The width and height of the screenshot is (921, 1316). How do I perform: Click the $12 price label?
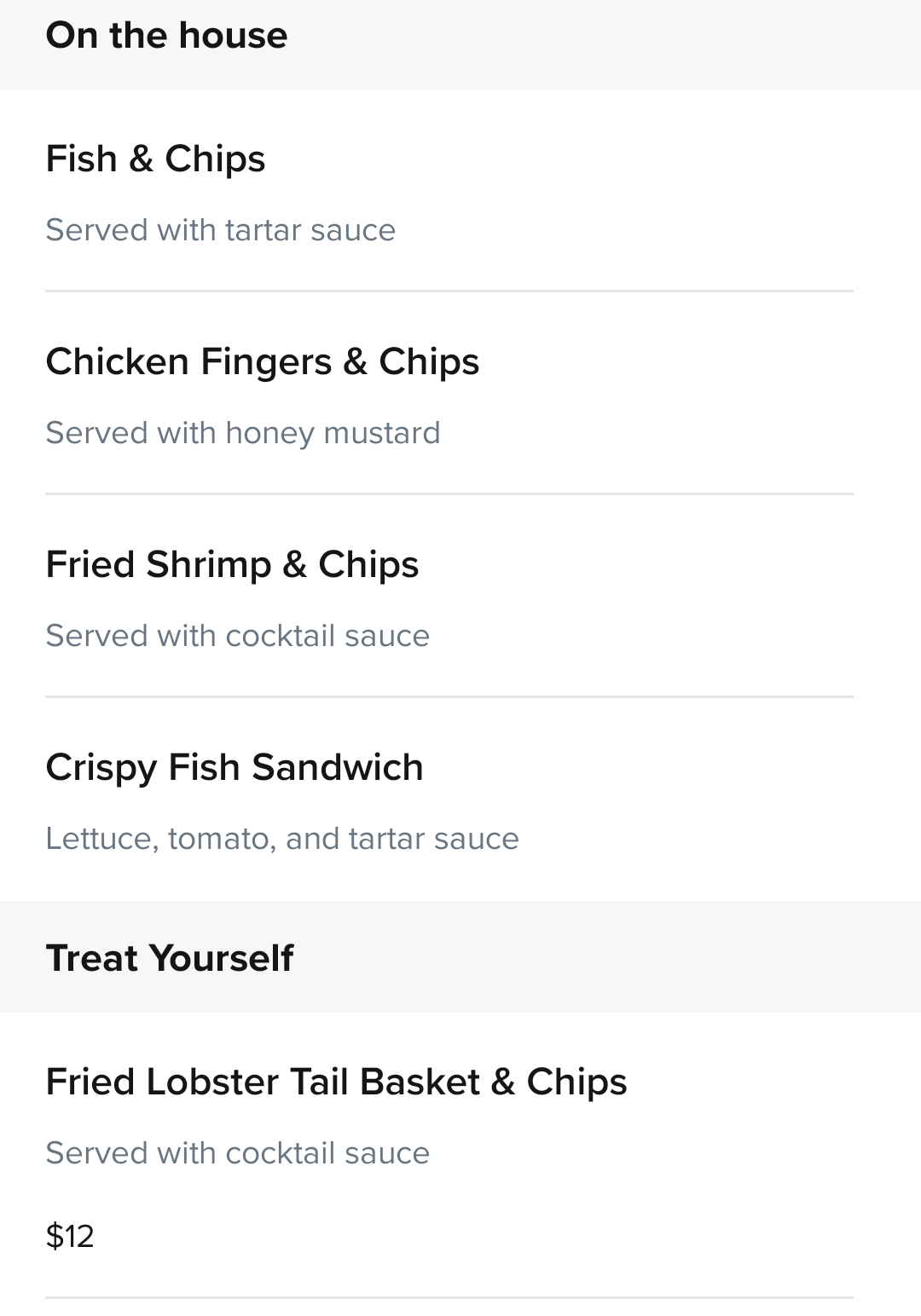(70, 1236)
